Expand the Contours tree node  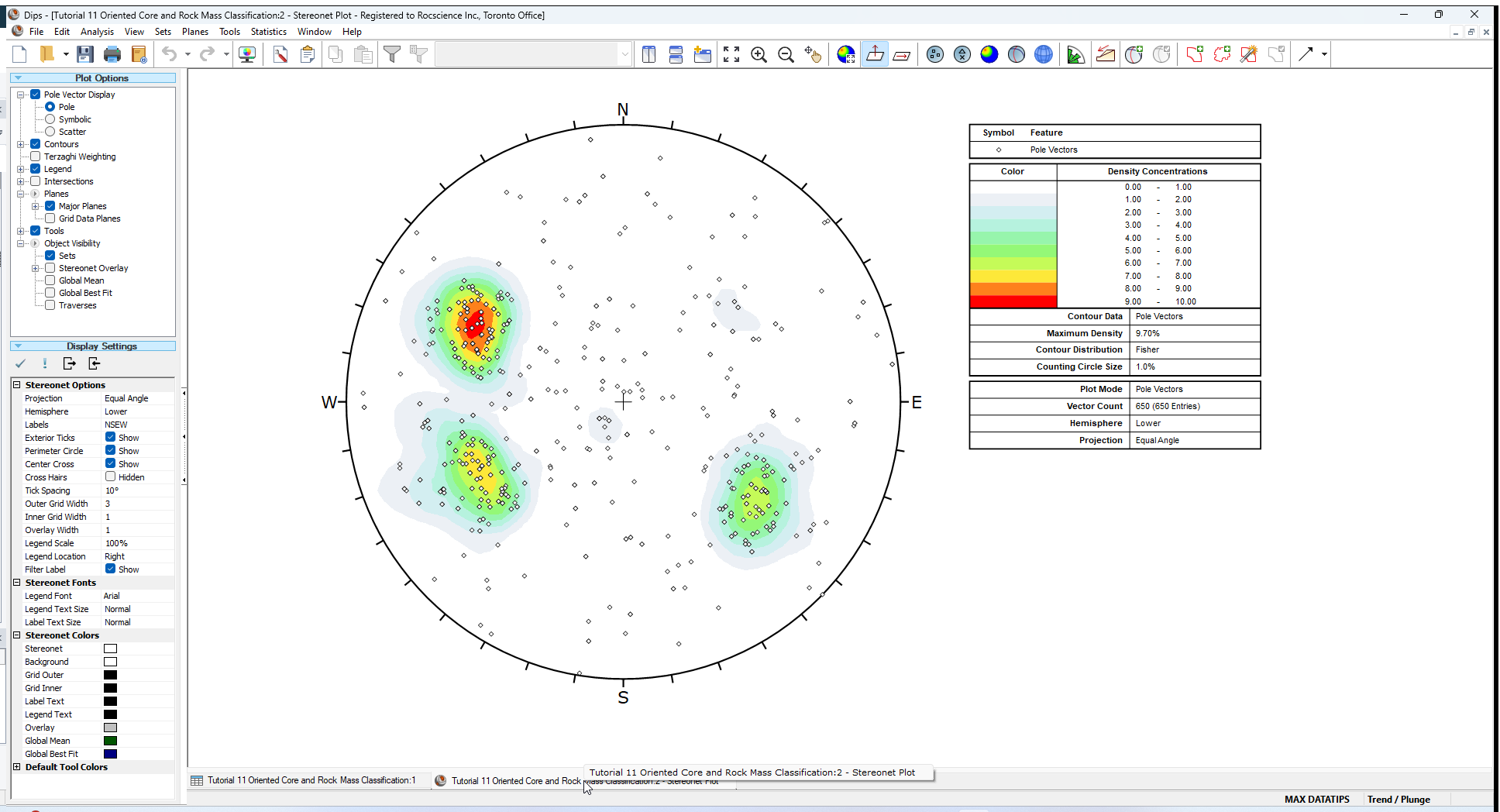[x=22, y=143]
